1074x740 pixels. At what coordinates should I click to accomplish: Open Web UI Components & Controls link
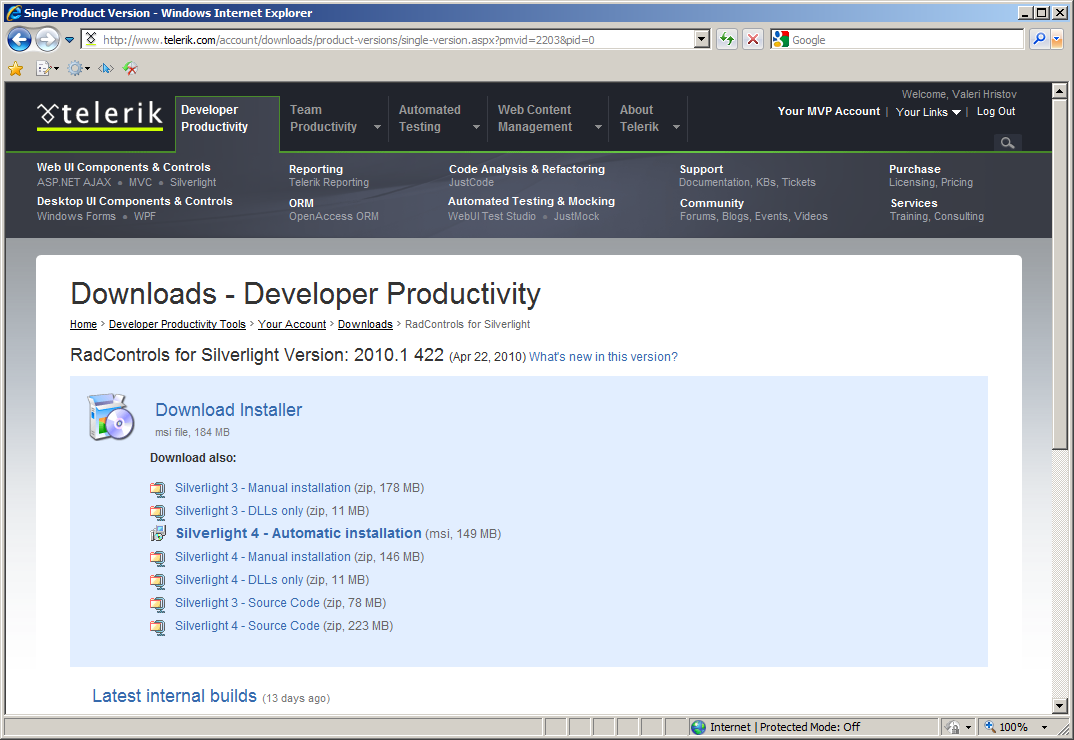(123, 167)
